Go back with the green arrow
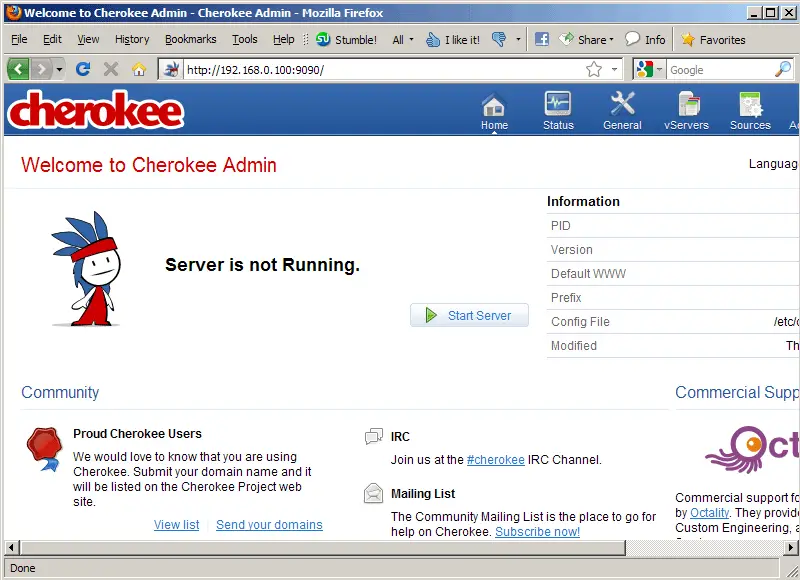The height and width of the screenshot is (580, 800). pos(18,69)
